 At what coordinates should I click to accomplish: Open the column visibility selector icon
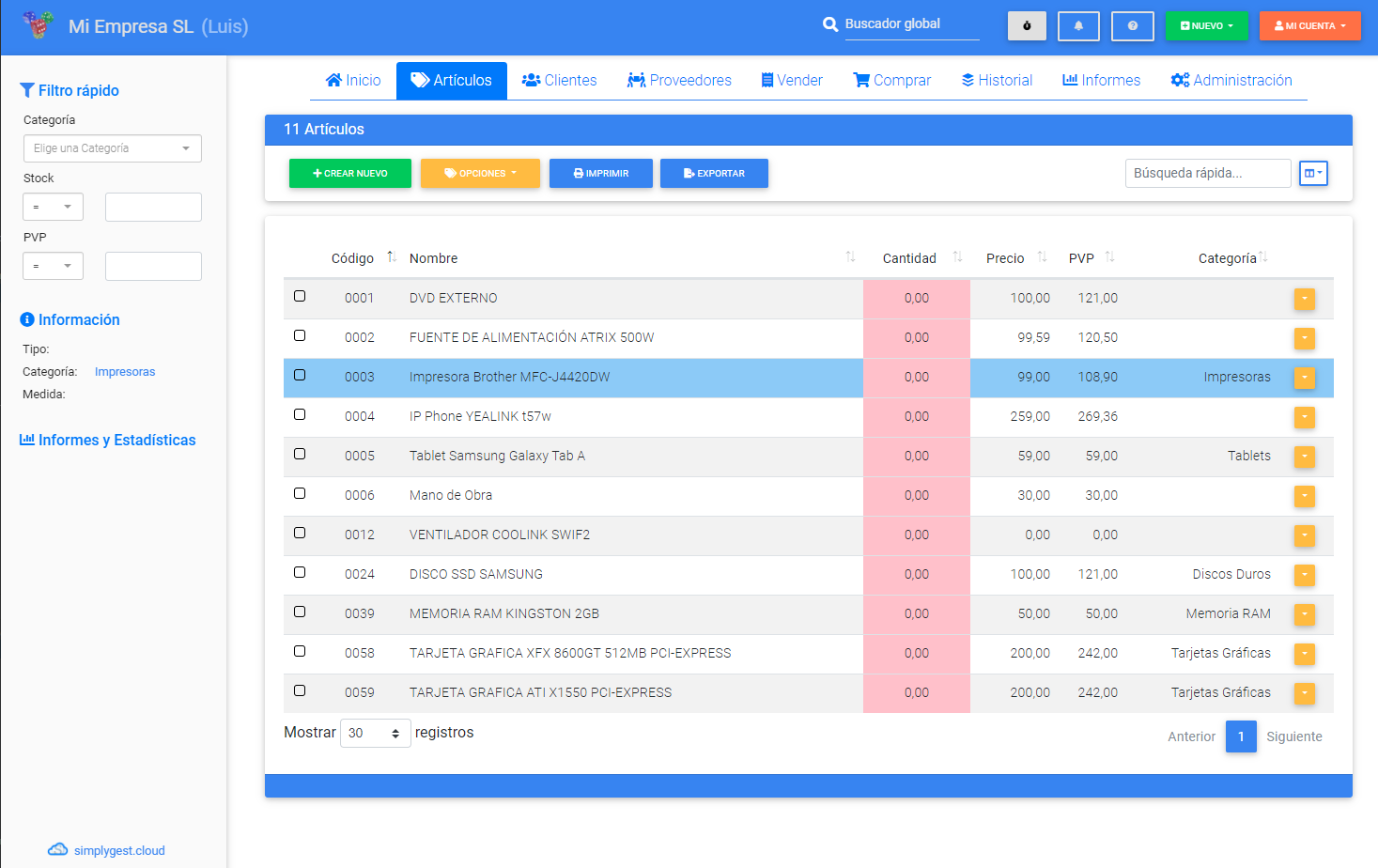pyautogui.click(x=1312, y=173)
